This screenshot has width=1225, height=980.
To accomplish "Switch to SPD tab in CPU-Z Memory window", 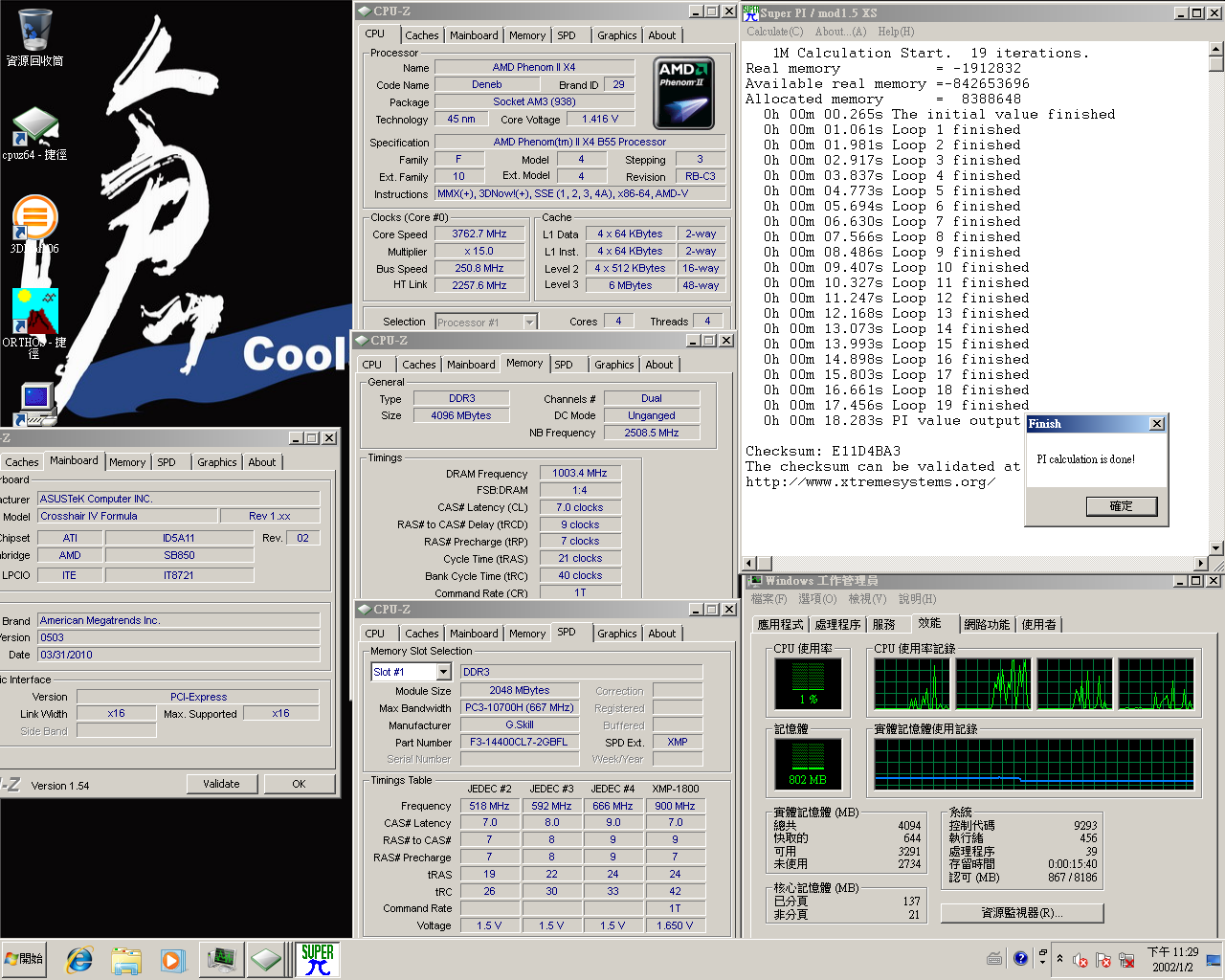I will 564,365.
